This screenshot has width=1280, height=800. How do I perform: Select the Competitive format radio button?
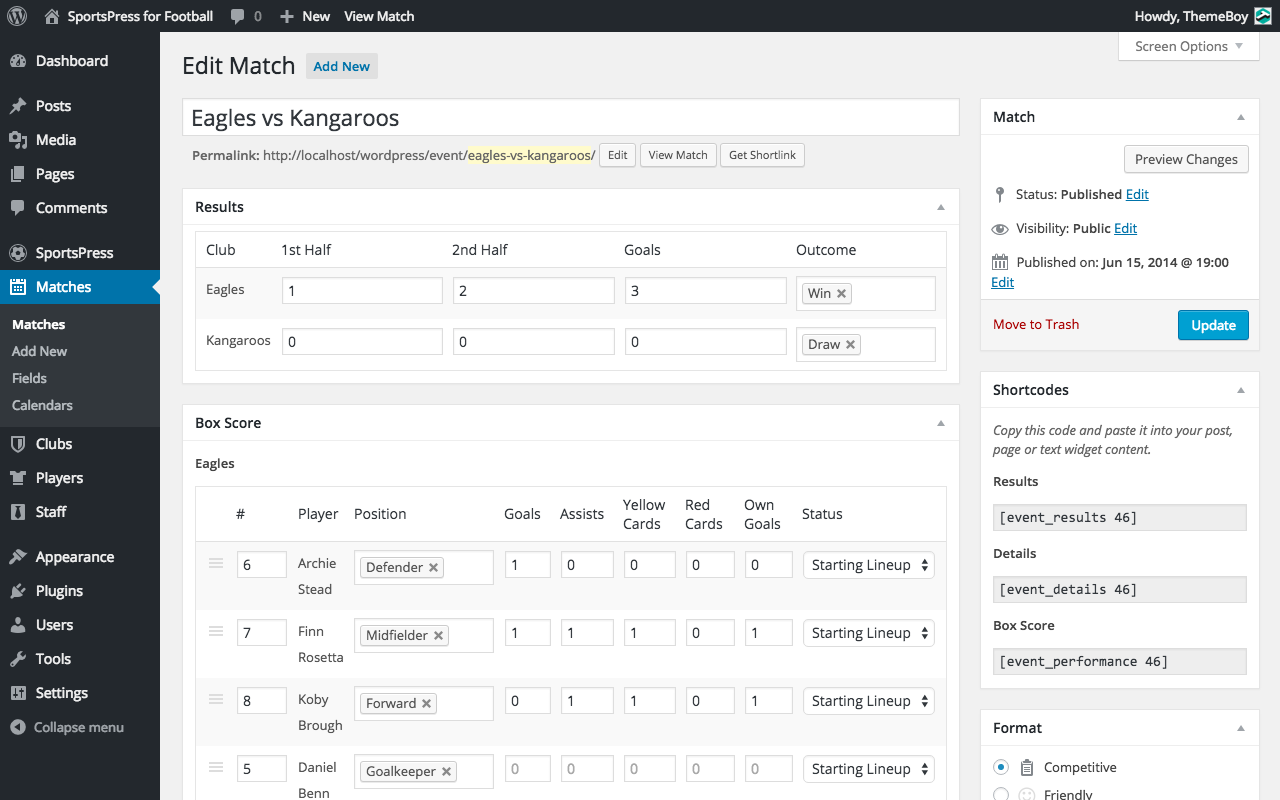coord(1001,767)
